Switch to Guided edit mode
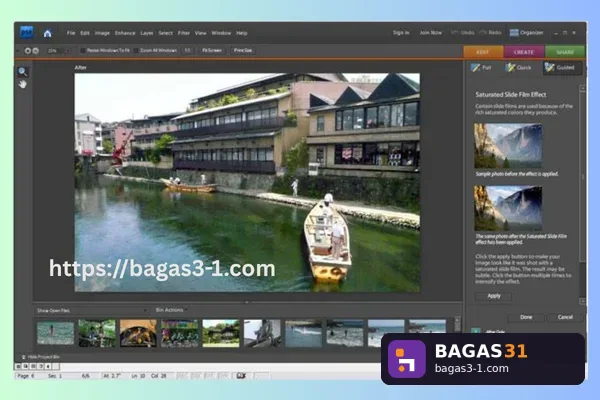Viewport: 600px width, 400px height. coord(561,68)
